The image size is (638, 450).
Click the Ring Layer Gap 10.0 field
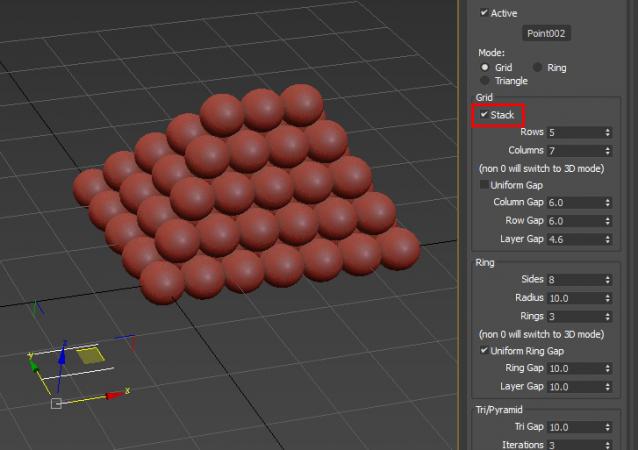(575, 387)
